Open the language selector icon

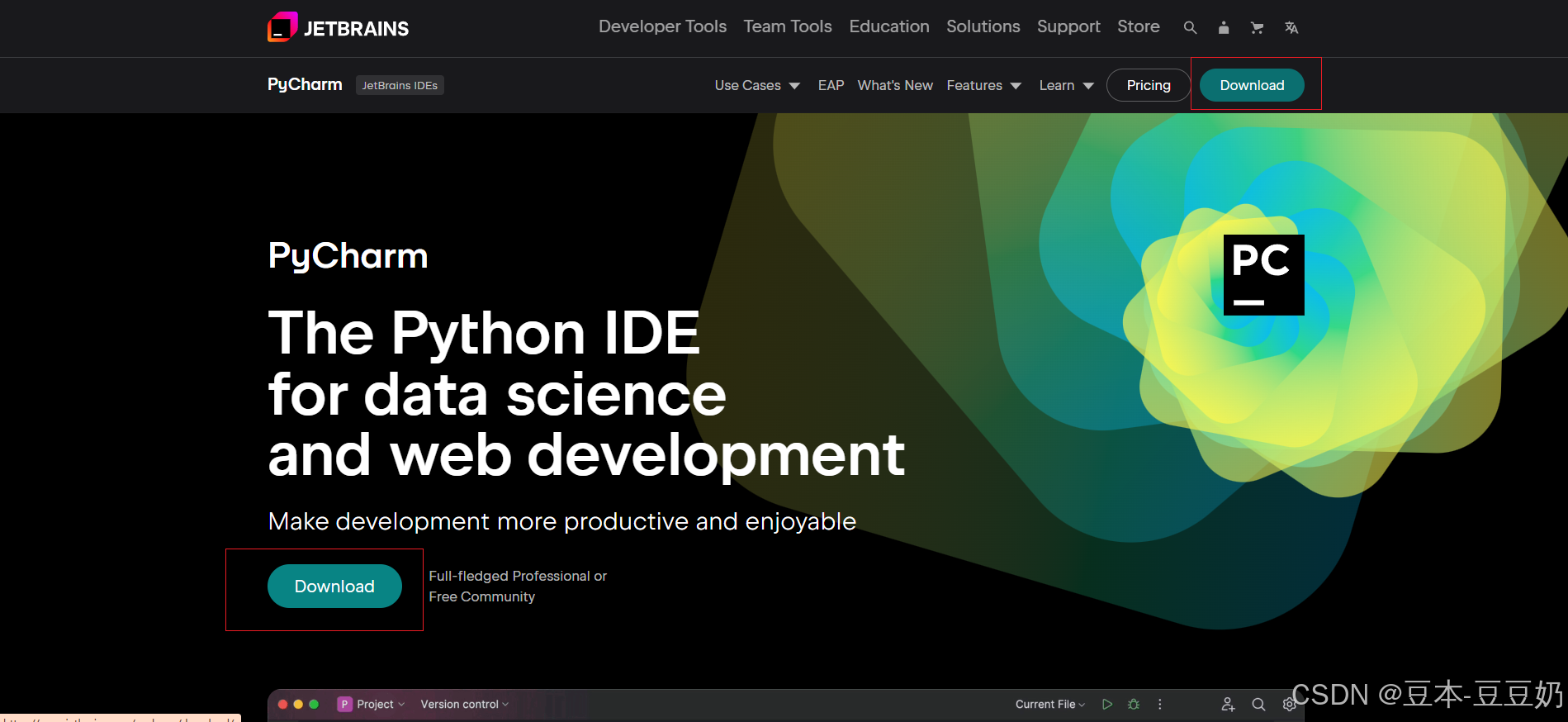(x=1291, y=27)
